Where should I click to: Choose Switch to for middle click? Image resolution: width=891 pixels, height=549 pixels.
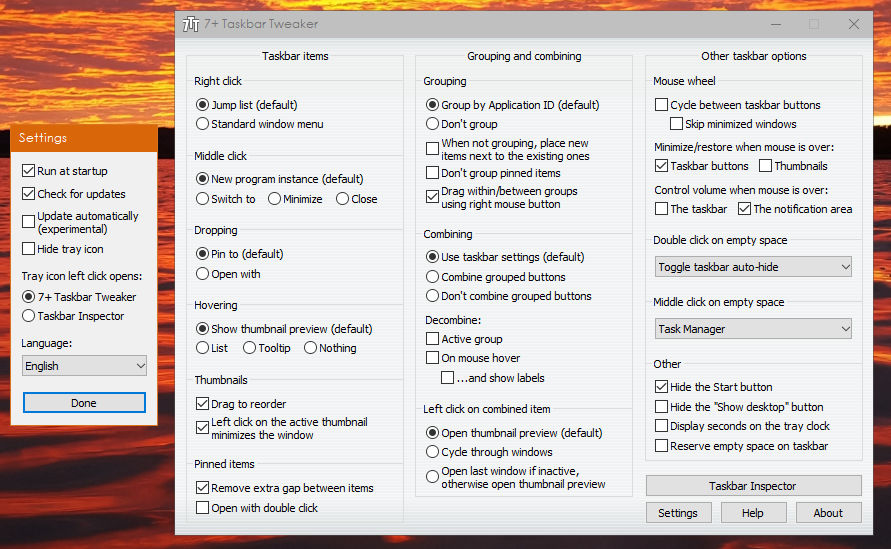tap(226, 199)
